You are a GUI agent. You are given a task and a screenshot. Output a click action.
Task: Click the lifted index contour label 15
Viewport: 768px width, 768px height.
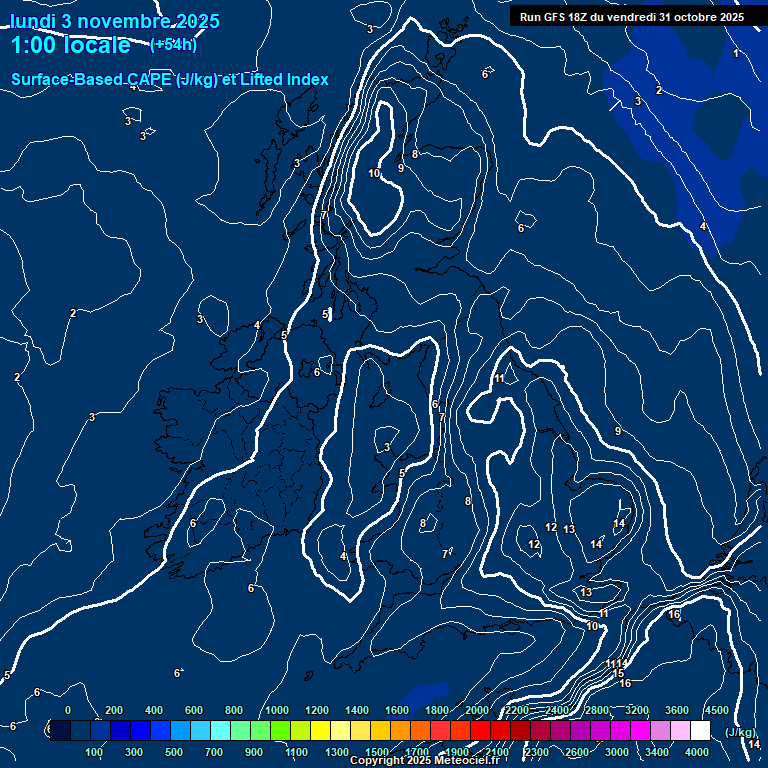coord(618,674)
